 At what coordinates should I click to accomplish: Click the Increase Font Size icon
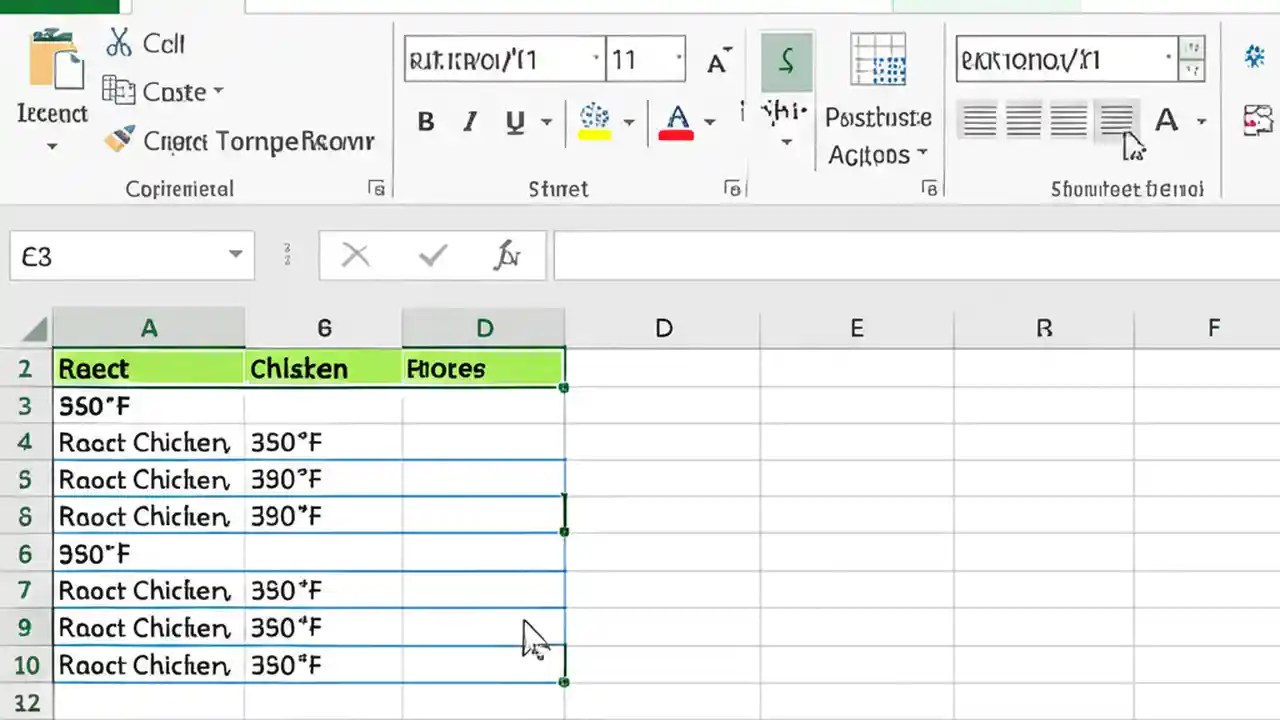tap(716, 60)
